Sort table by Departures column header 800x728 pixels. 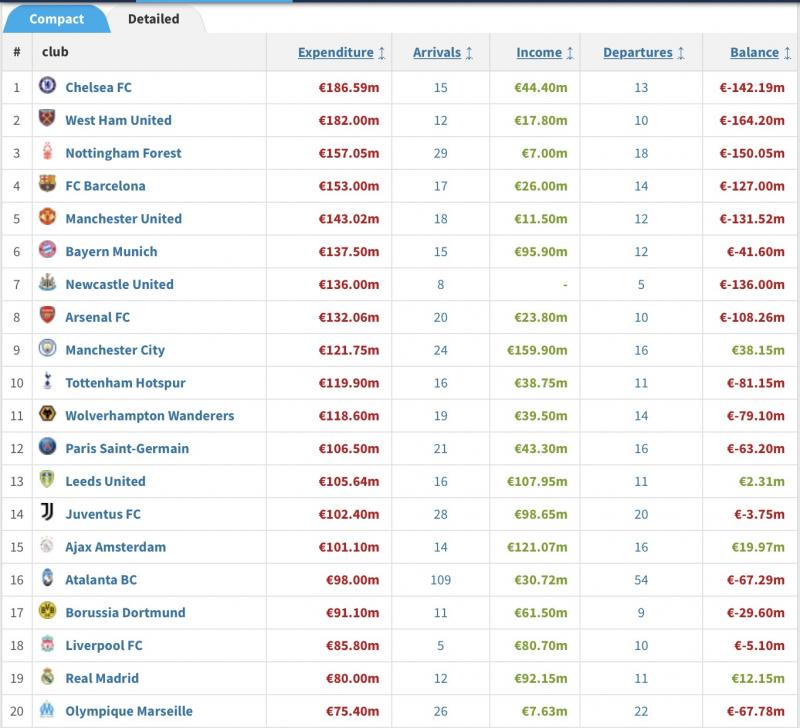pos(638,52)
